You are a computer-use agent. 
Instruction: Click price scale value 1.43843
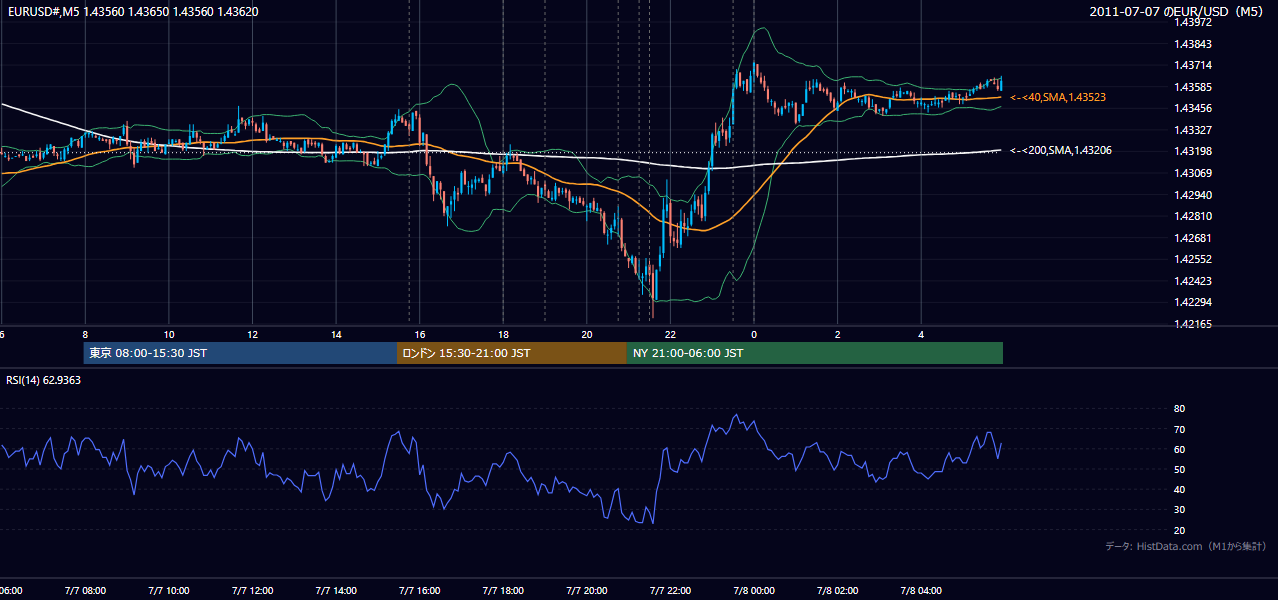pyautogui.click(x=1193, y=44)
